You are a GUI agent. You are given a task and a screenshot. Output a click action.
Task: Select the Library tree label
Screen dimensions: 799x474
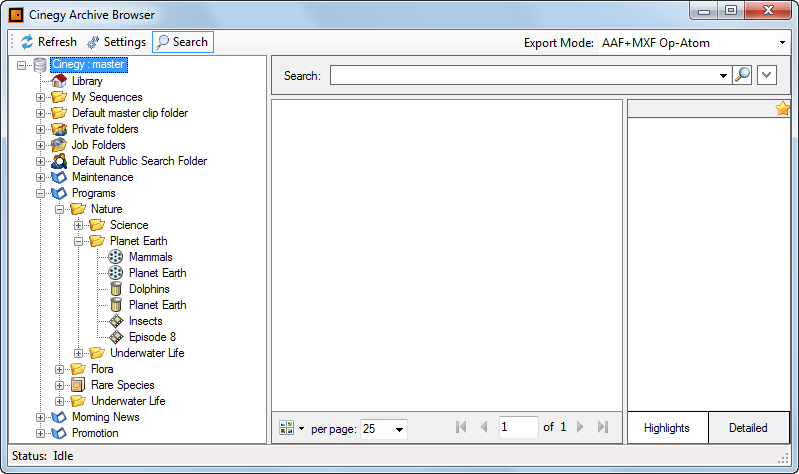coord(87,81)
